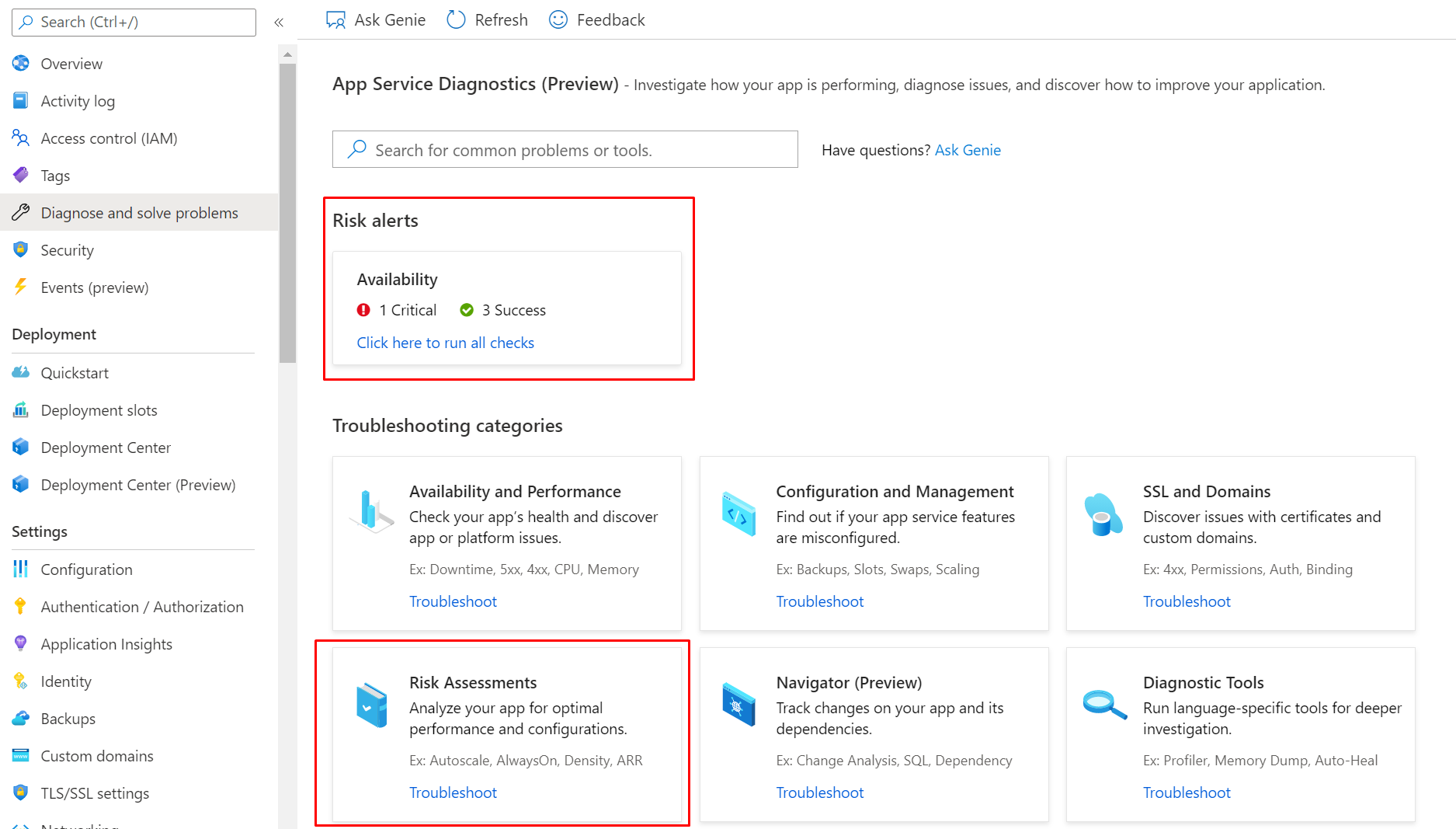Screen dimensions: 1456x829
Task: Click the Diagnostic Tools magnifier icon
Action: tap(1104, 705)
